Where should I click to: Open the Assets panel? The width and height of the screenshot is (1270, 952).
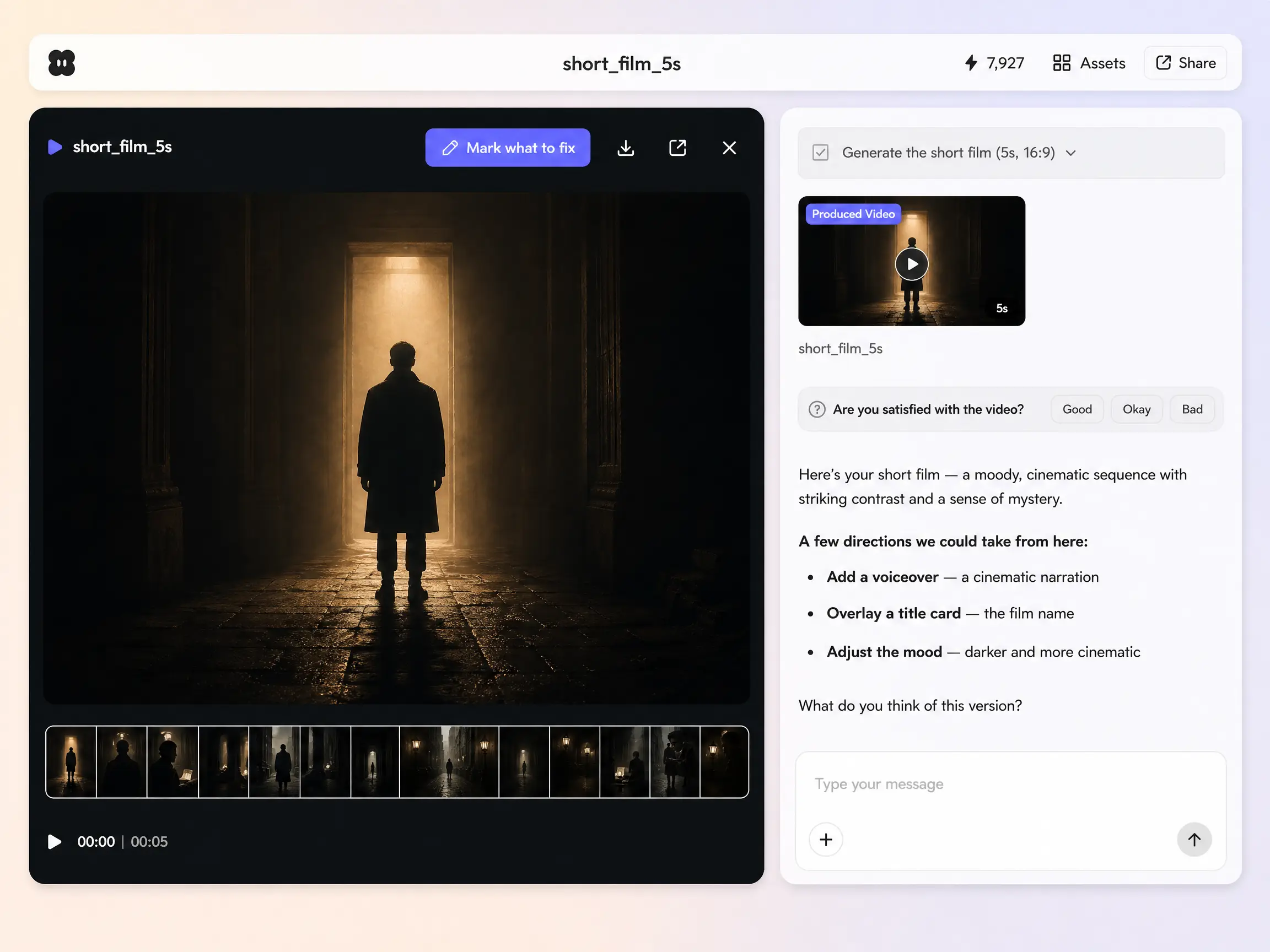click(x=1089, y=63)
